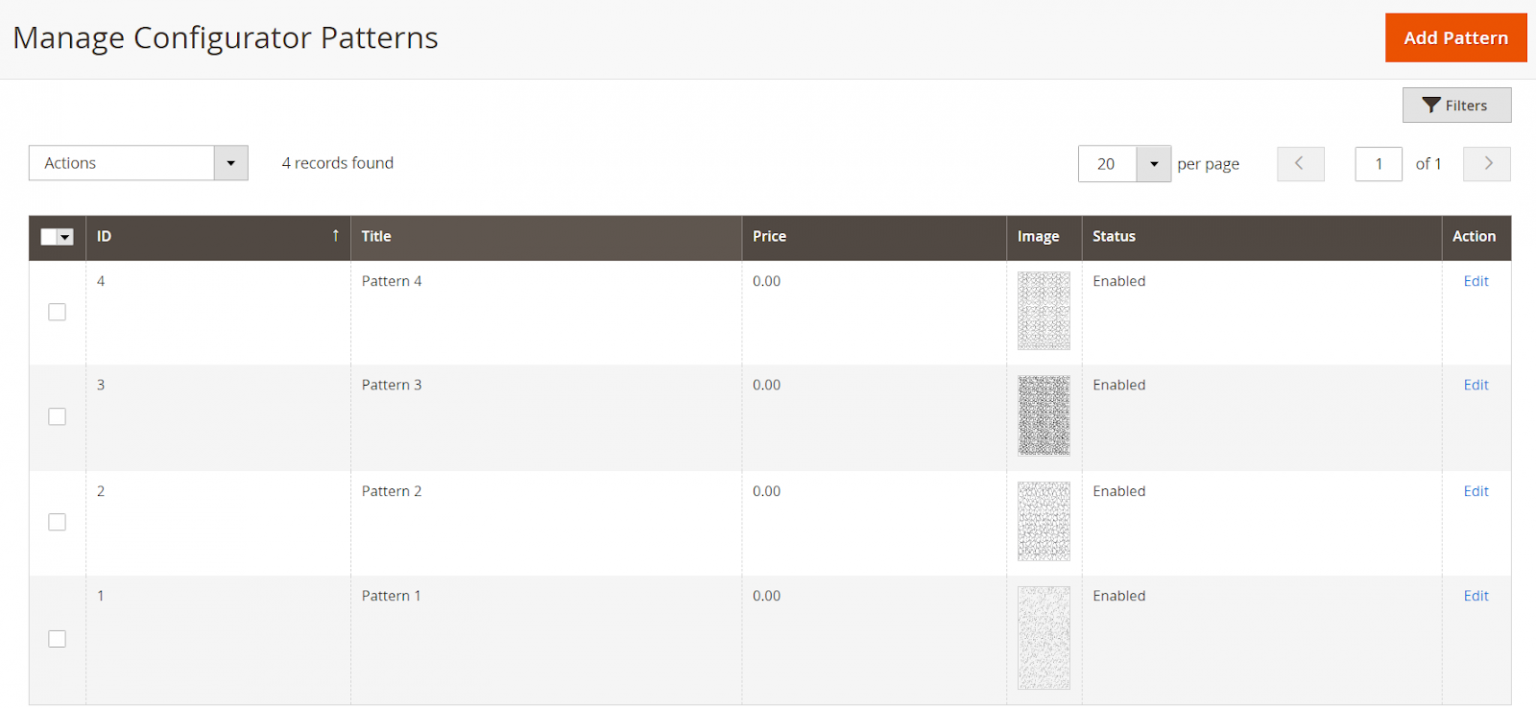1536x708 pixels.
Task: Check the Pattern 2 row checkbox
Action: [x=57, y=521]
